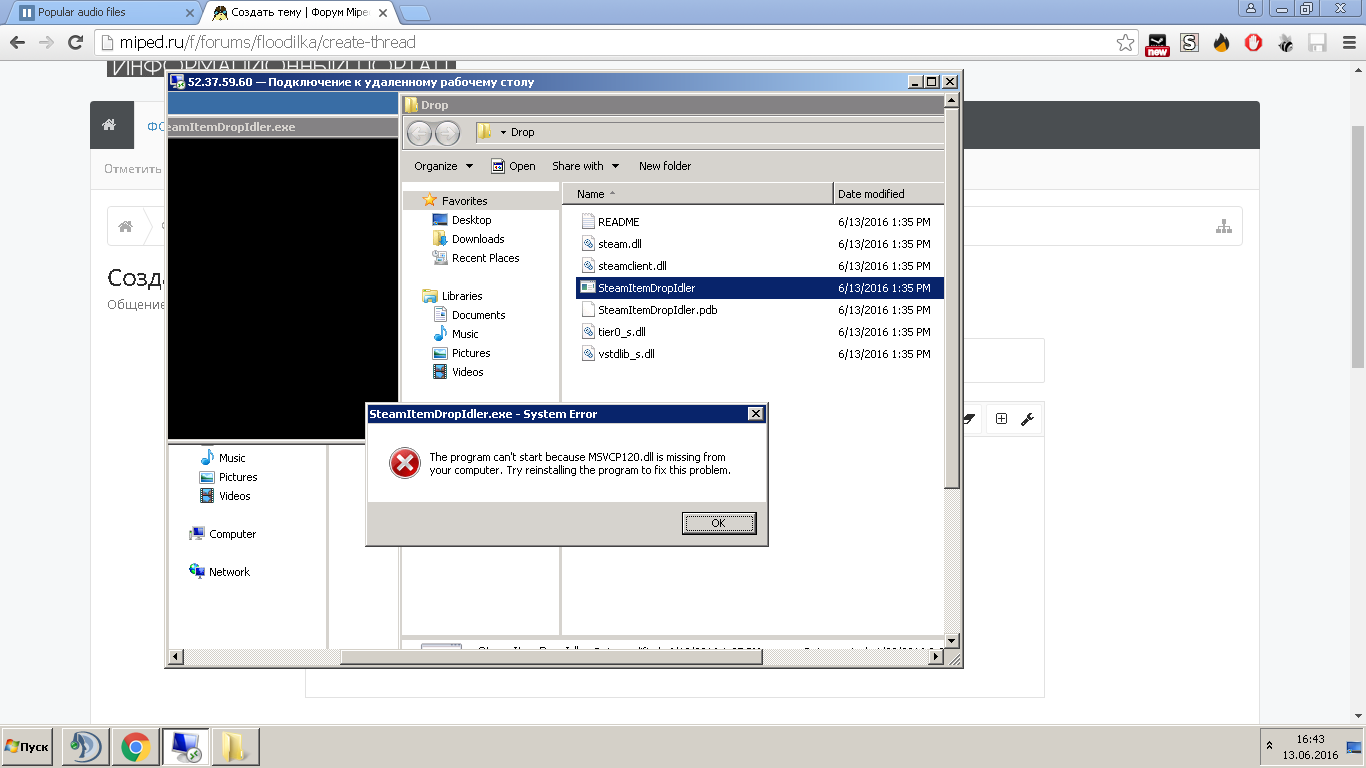Switch to Создать тему browser tab
Image resolution: width=1366 pixels, height=768 pixels.
300,13
